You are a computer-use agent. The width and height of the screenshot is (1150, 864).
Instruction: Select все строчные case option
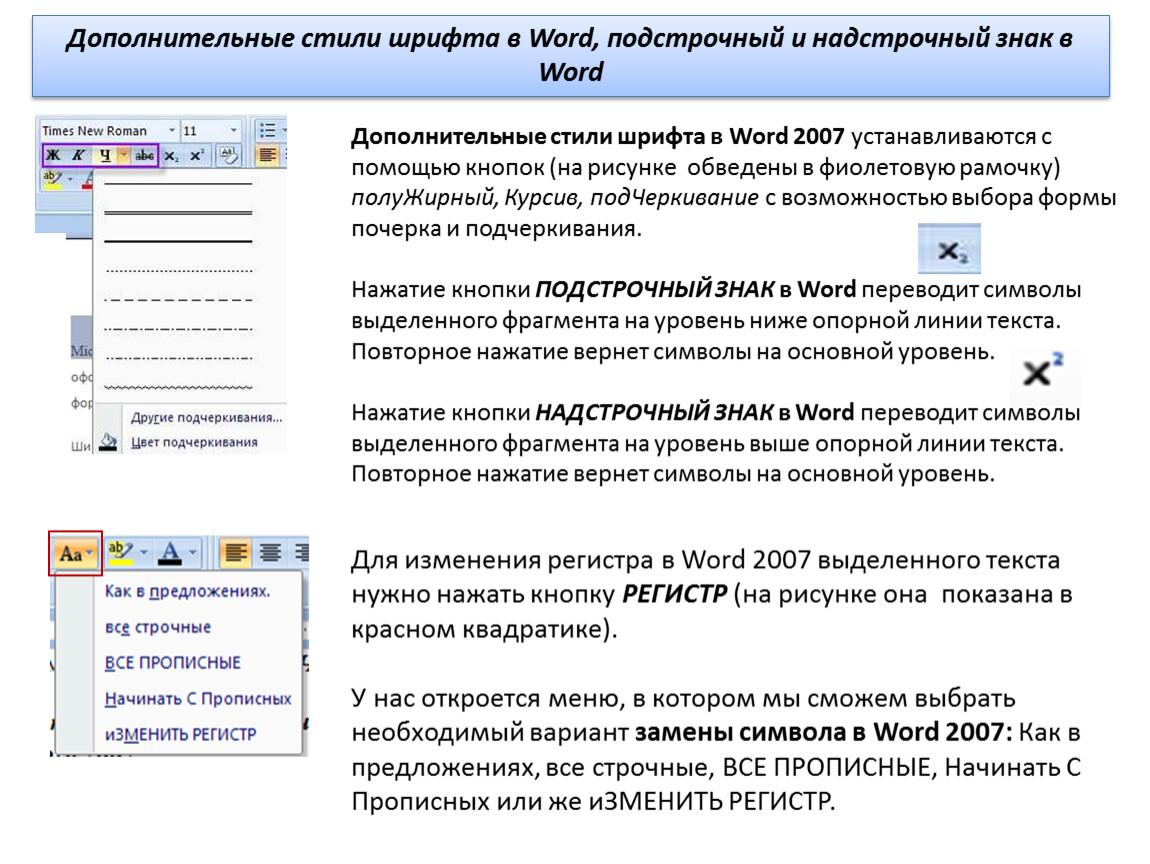coord(158,627)
